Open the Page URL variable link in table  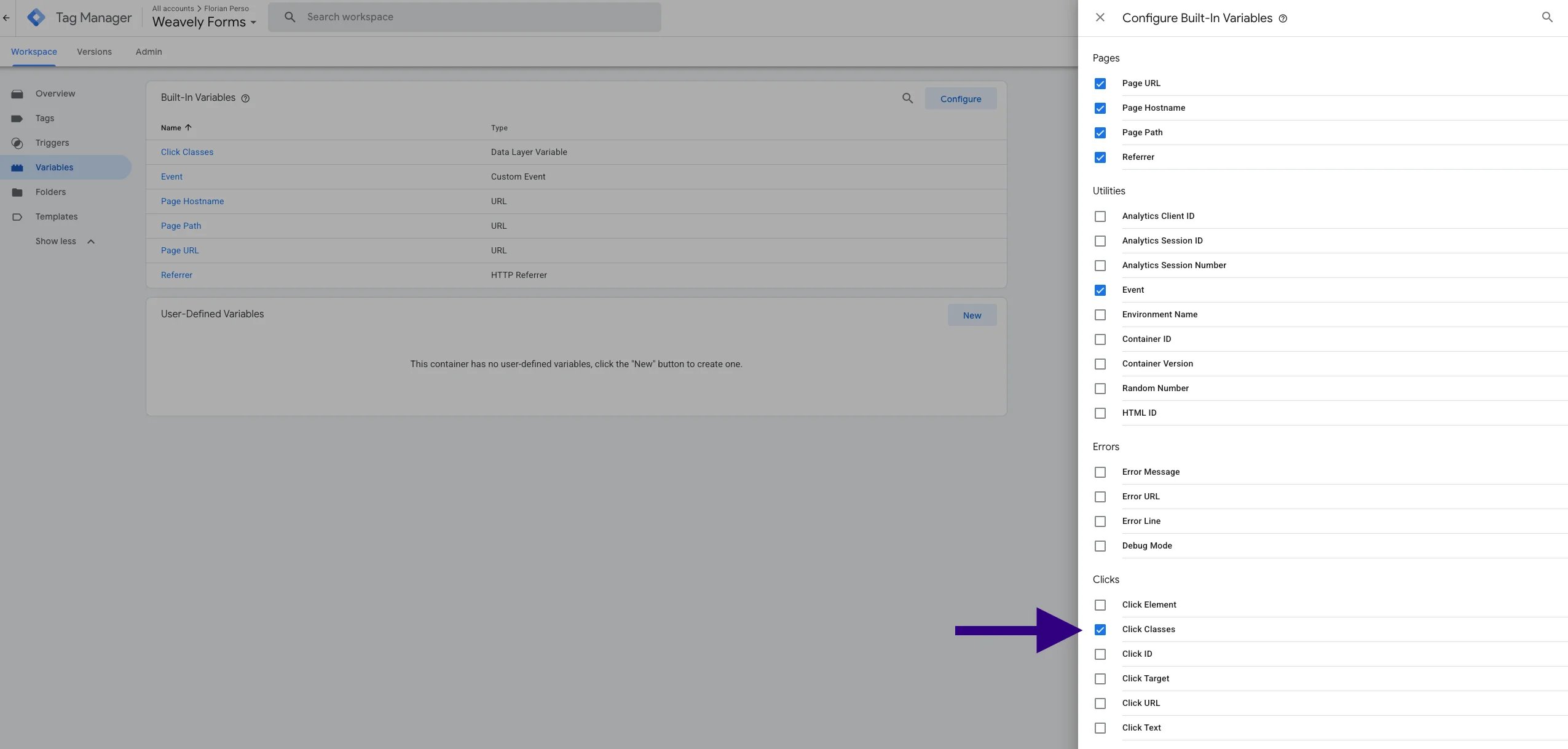click(179, 250)
